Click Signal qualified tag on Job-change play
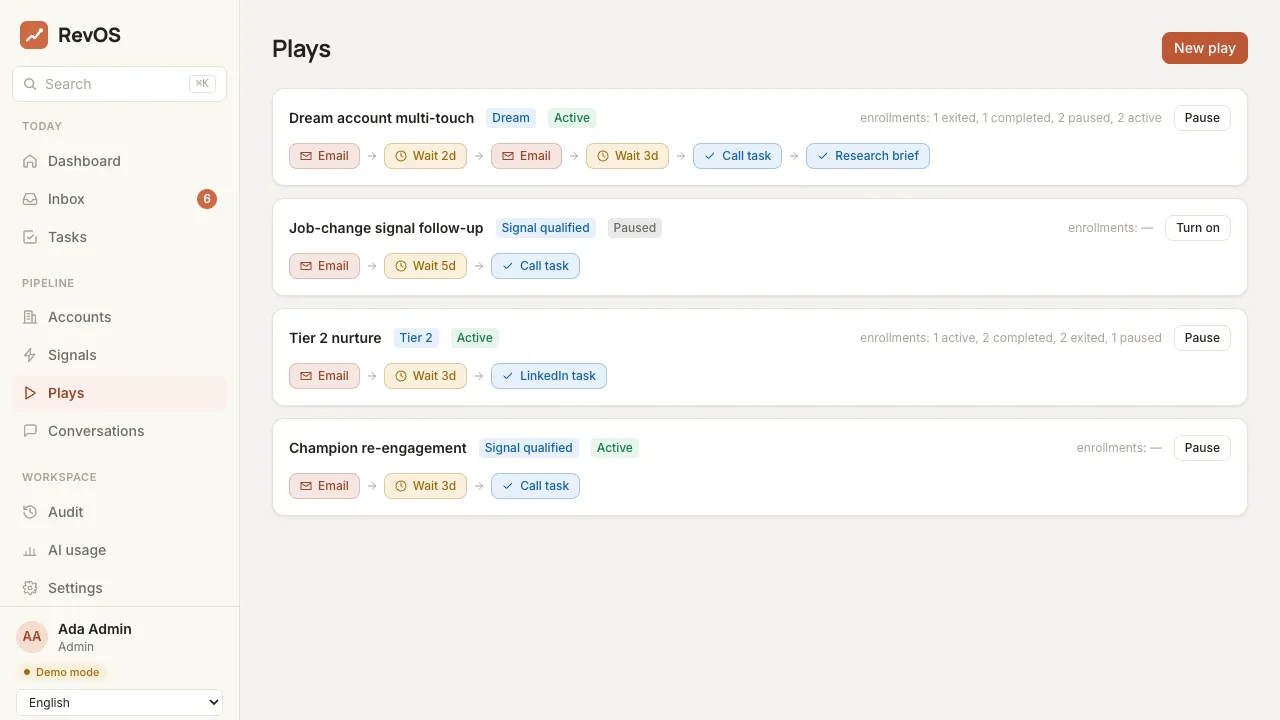The height and width of the screenshot is (720, 1280). point(546,228)
